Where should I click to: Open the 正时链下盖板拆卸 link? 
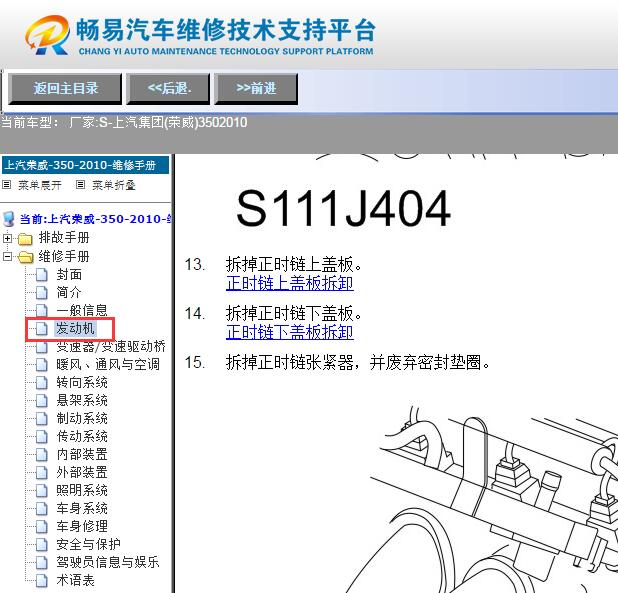click(x=290, y=332)
